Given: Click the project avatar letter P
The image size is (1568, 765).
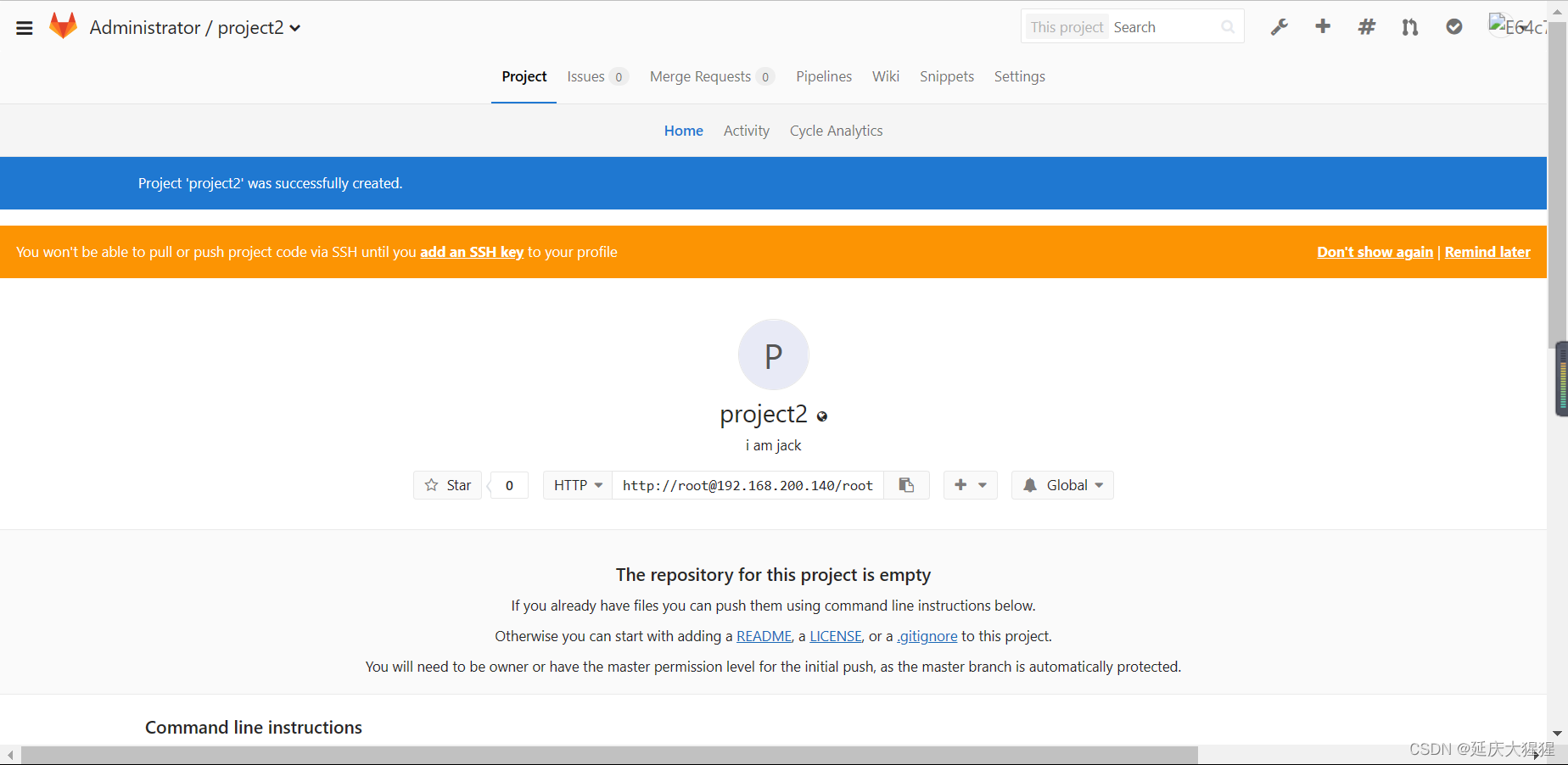Looking at the screenshot, I should click(773, 355).
